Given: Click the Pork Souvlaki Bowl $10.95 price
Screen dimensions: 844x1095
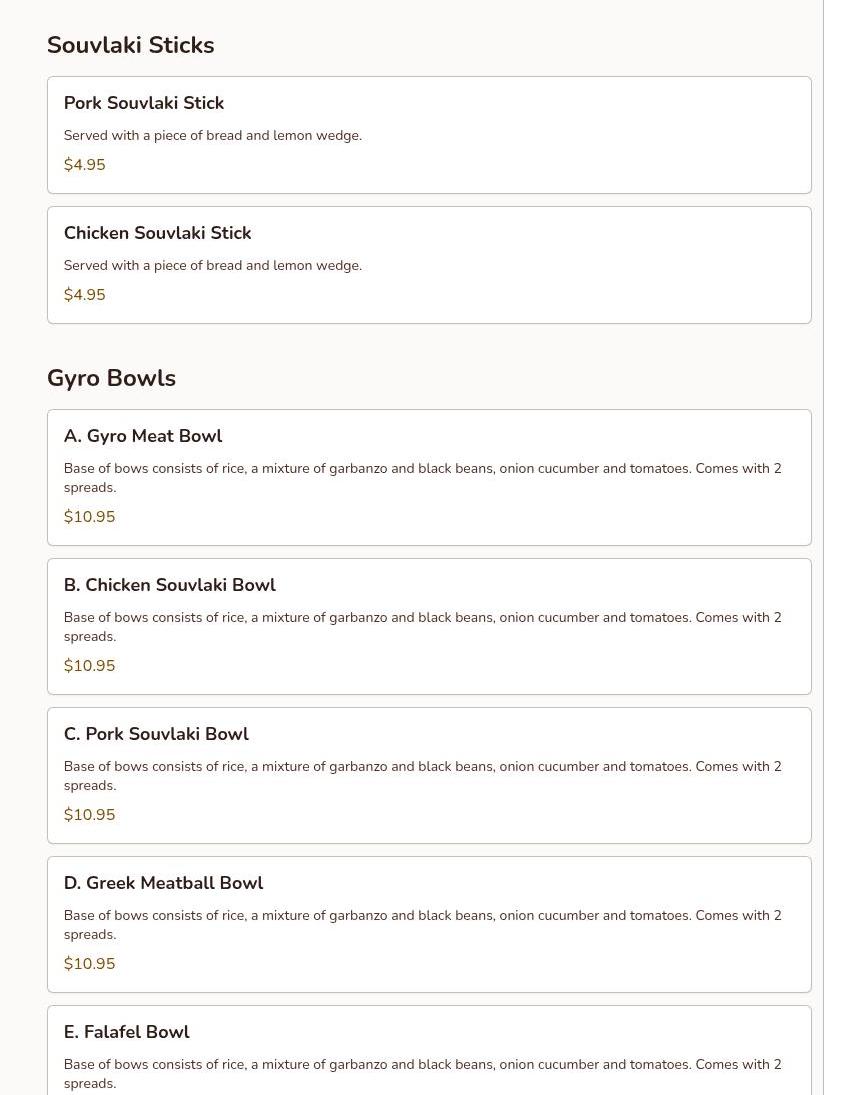Looking at the screenshot, I should [89, 815].
